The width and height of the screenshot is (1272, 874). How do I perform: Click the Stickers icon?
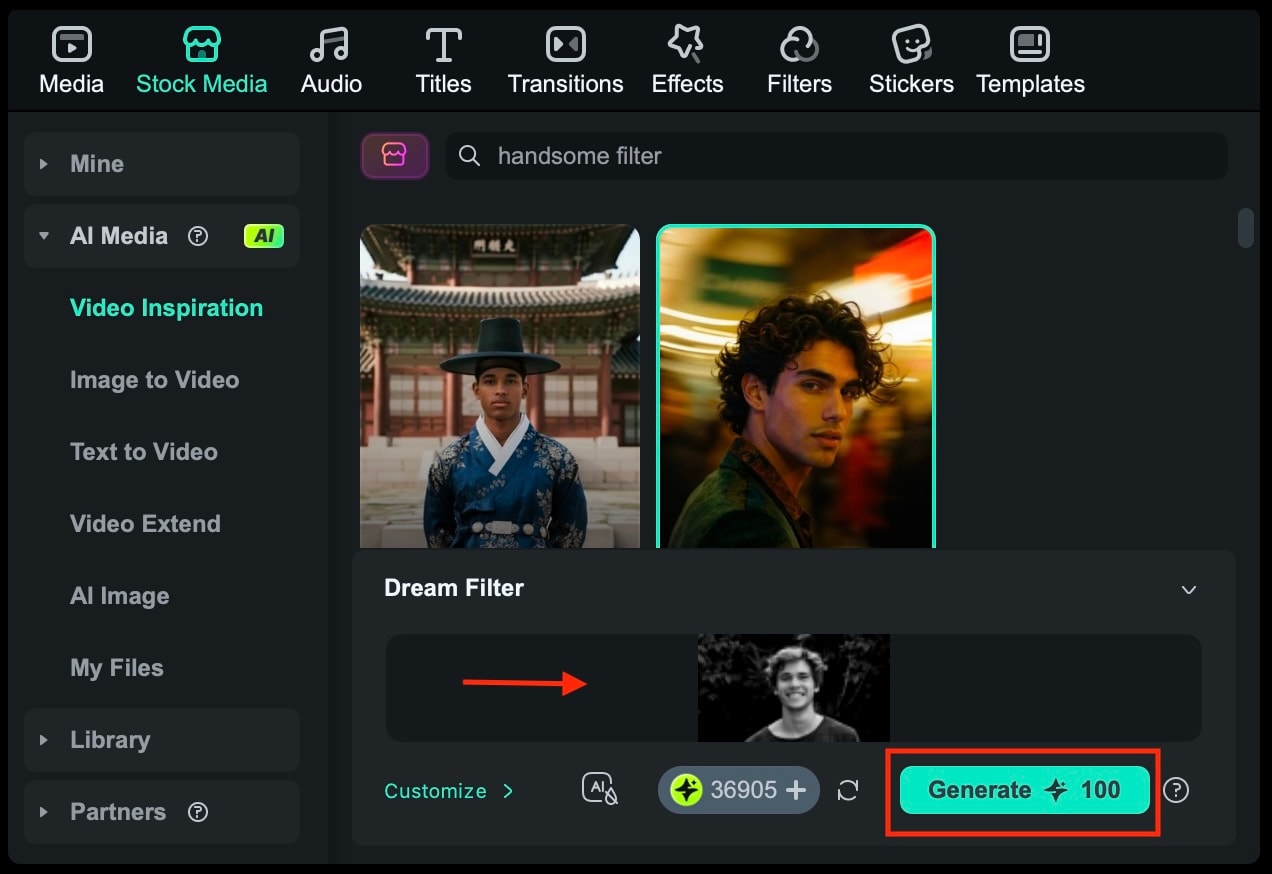[910, 43]
